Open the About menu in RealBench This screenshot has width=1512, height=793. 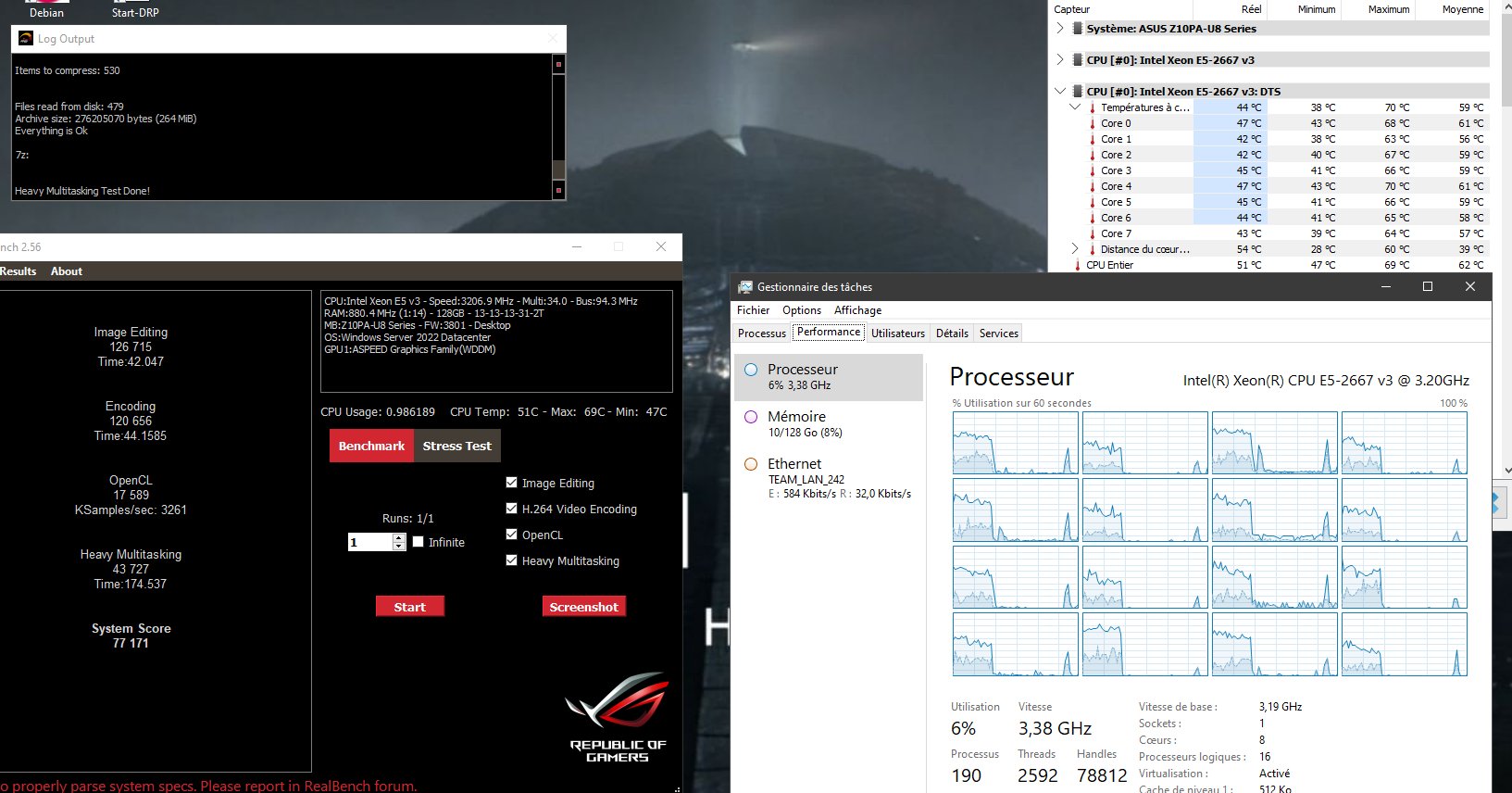[x=67, y=271]
